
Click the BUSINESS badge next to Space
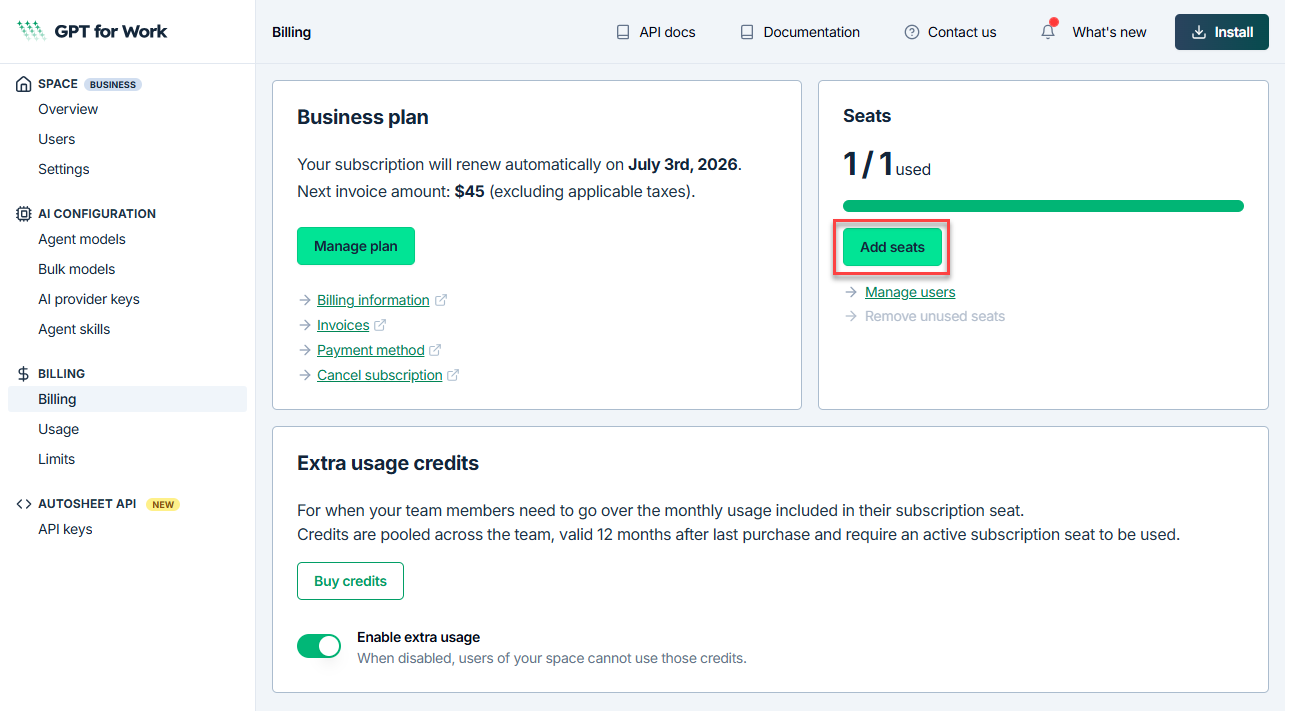[113, 85]
